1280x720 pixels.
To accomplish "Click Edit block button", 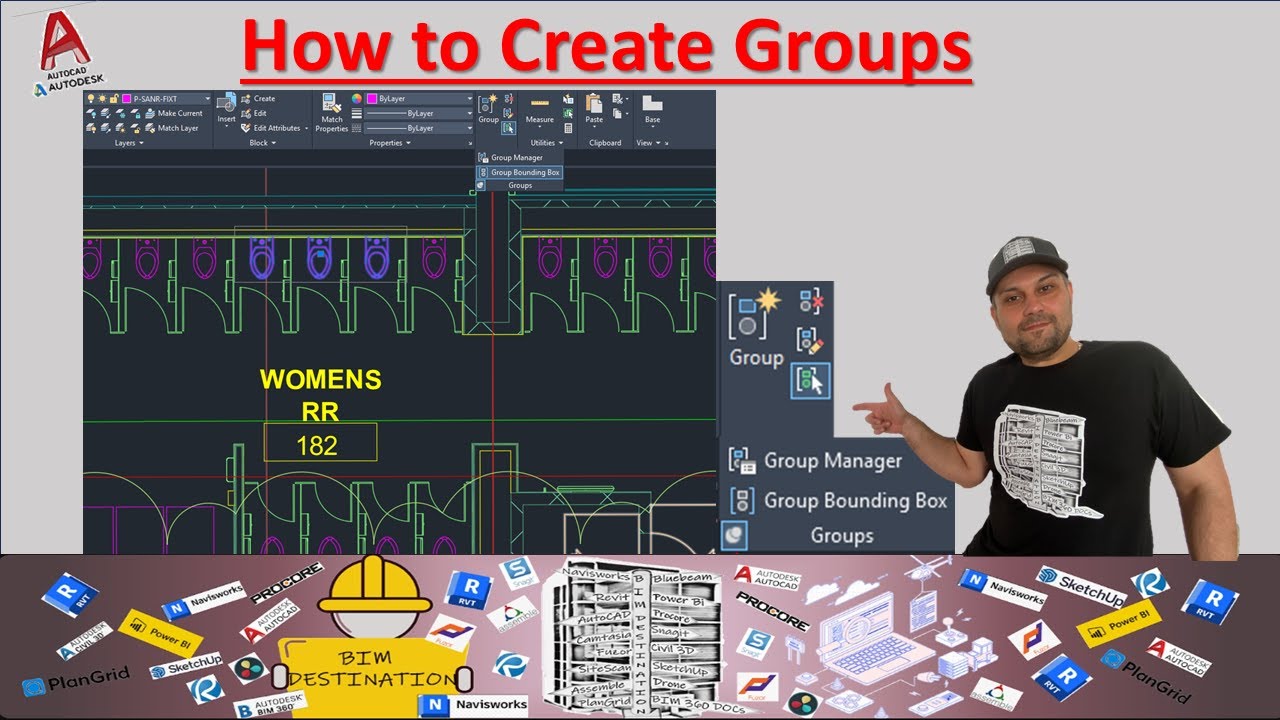I will coord(254,113).
